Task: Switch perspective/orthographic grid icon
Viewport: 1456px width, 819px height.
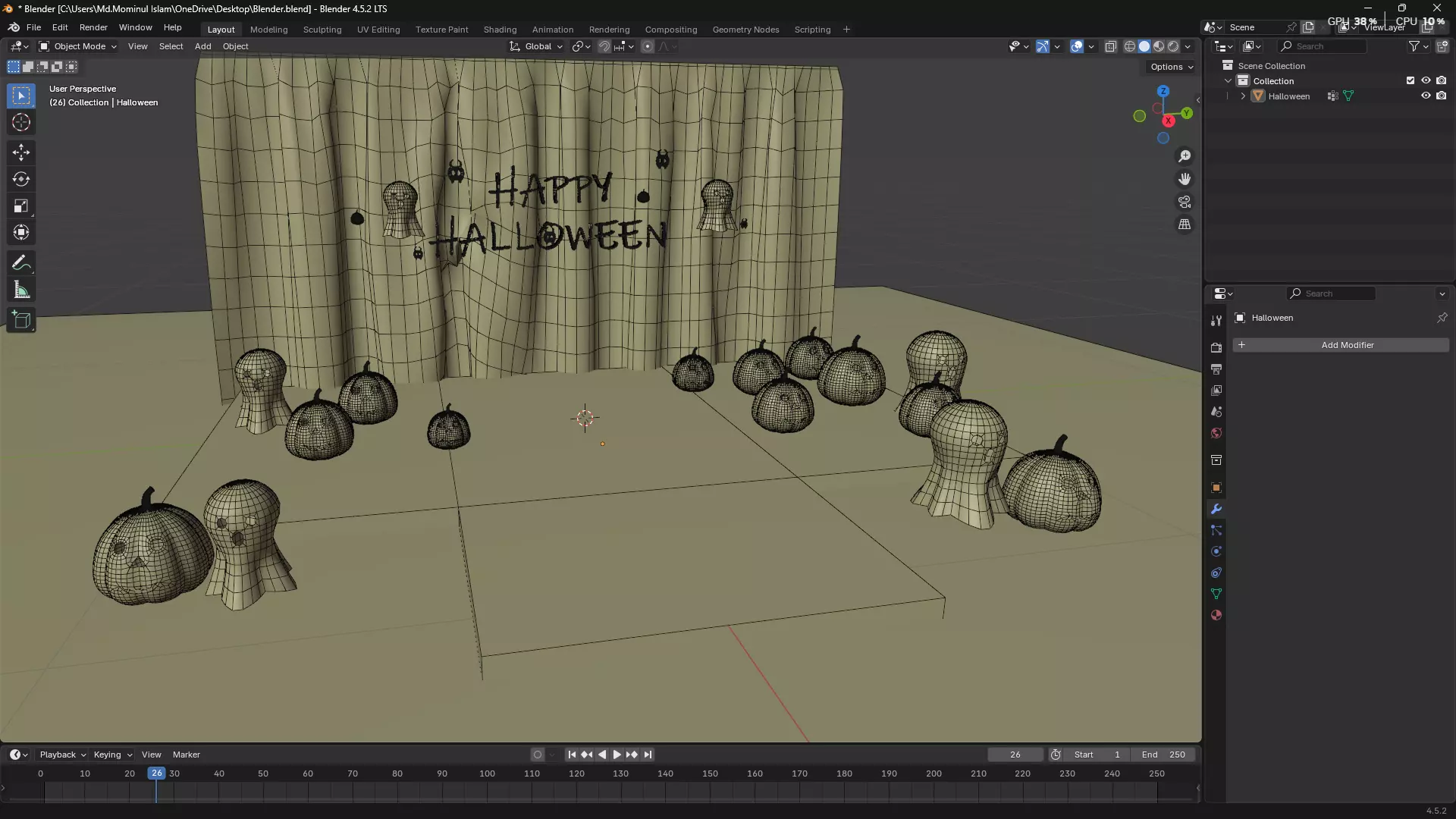Action: 1185,224
